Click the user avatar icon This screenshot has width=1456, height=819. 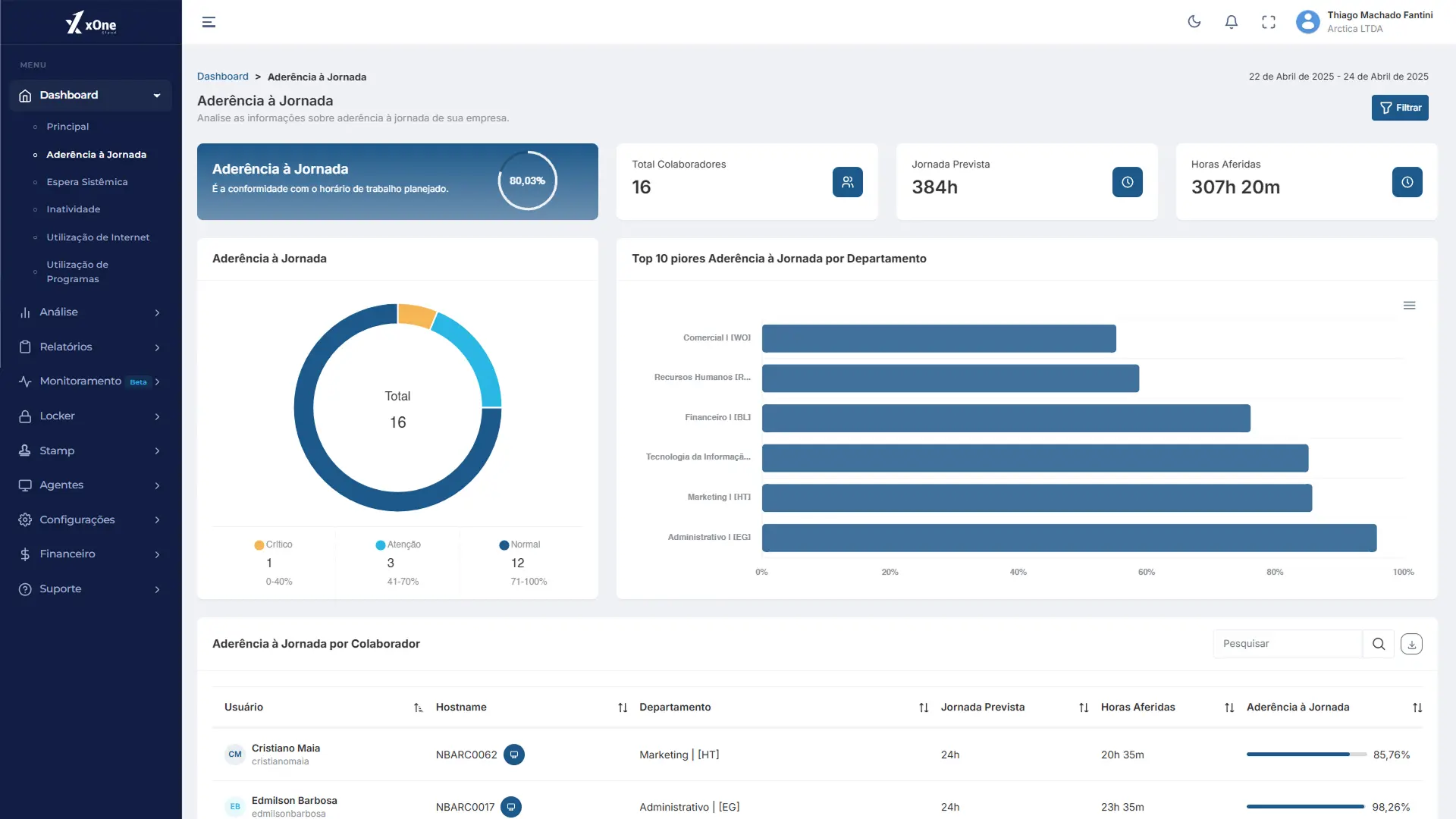click(x=1307, y=22)
